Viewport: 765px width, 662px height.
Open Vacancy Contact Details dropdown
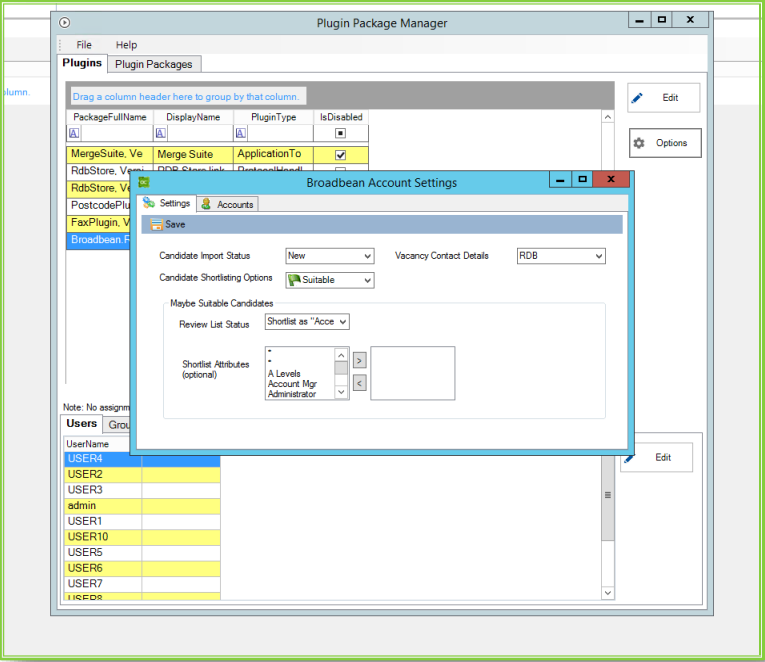coord(561,256)
